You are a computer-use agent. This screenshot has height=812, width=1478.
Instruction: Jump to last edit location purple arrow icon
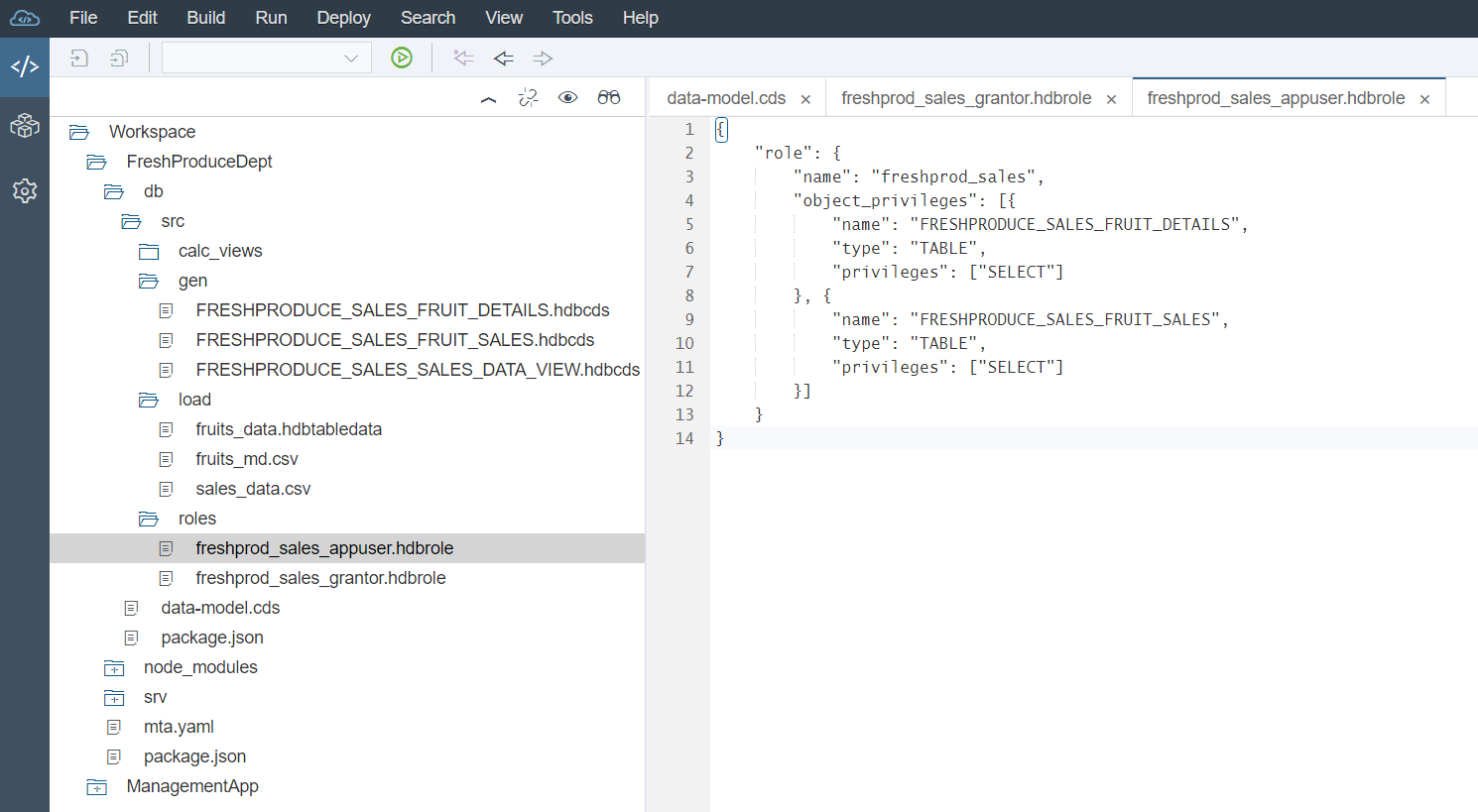pos(462,58)
